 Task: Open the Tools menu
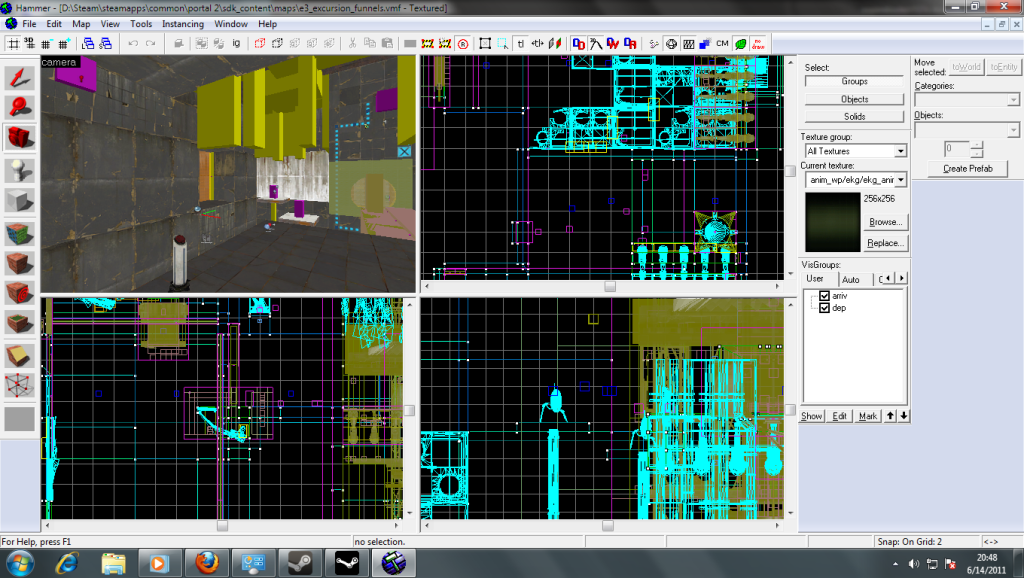[141, 24]
